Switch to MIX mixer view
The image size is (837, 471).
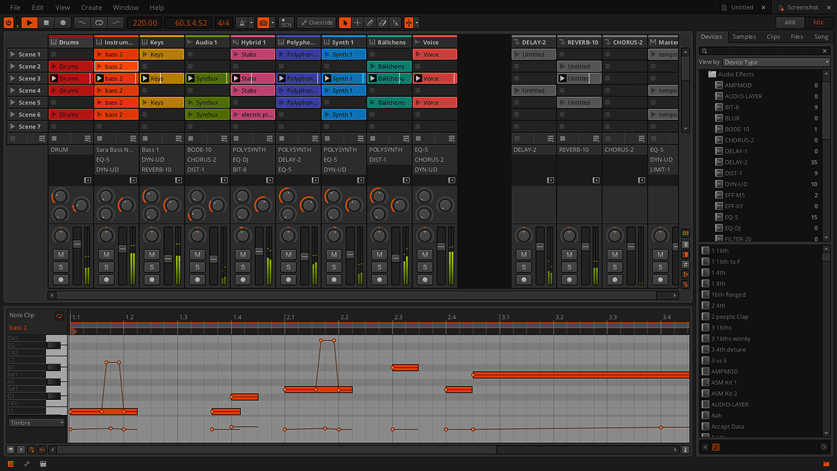click(818, 22)
